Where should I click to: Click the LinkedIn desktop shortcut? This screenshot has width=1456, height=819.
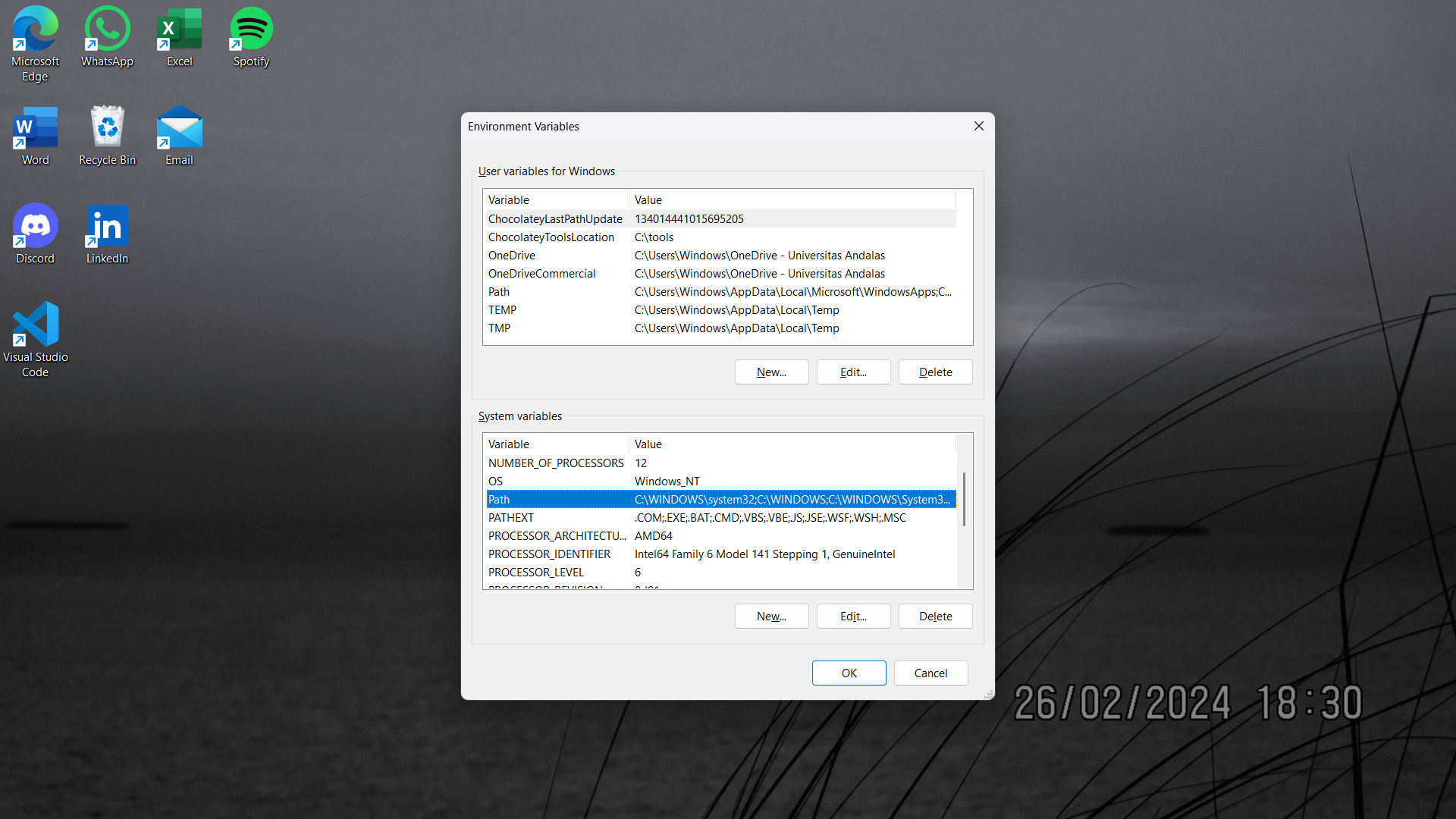tap(107, 227)
